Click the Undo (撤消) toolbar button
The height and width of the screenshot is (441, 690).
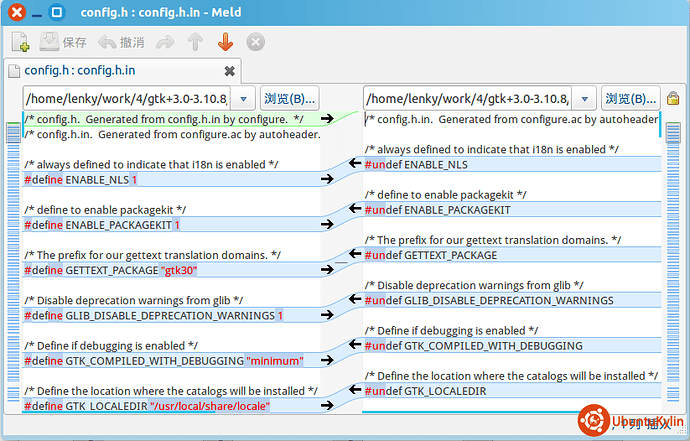[x=121, y=42]
